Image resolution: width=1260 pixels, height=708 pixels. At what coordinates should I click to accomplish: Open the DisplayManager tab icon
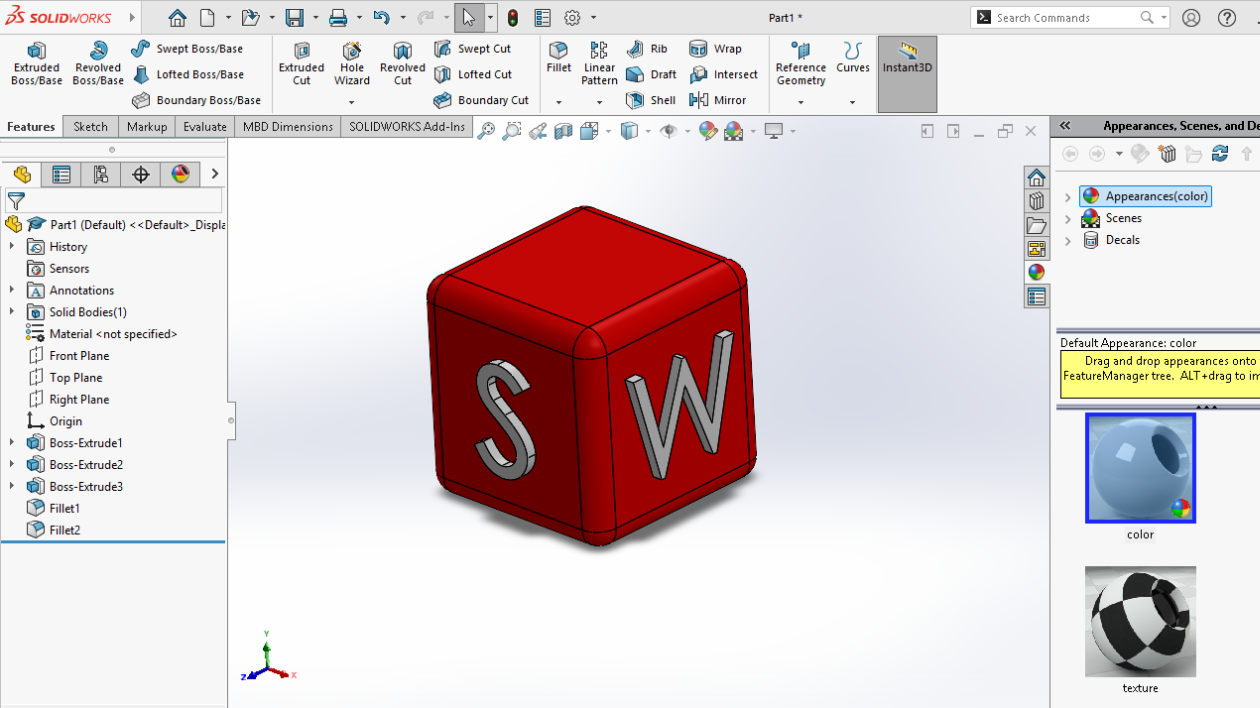pos(180,175)
